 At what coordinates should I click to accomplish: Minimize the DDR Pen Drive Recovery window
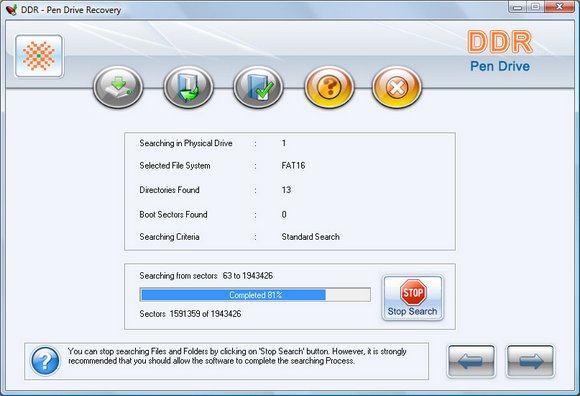518,7
